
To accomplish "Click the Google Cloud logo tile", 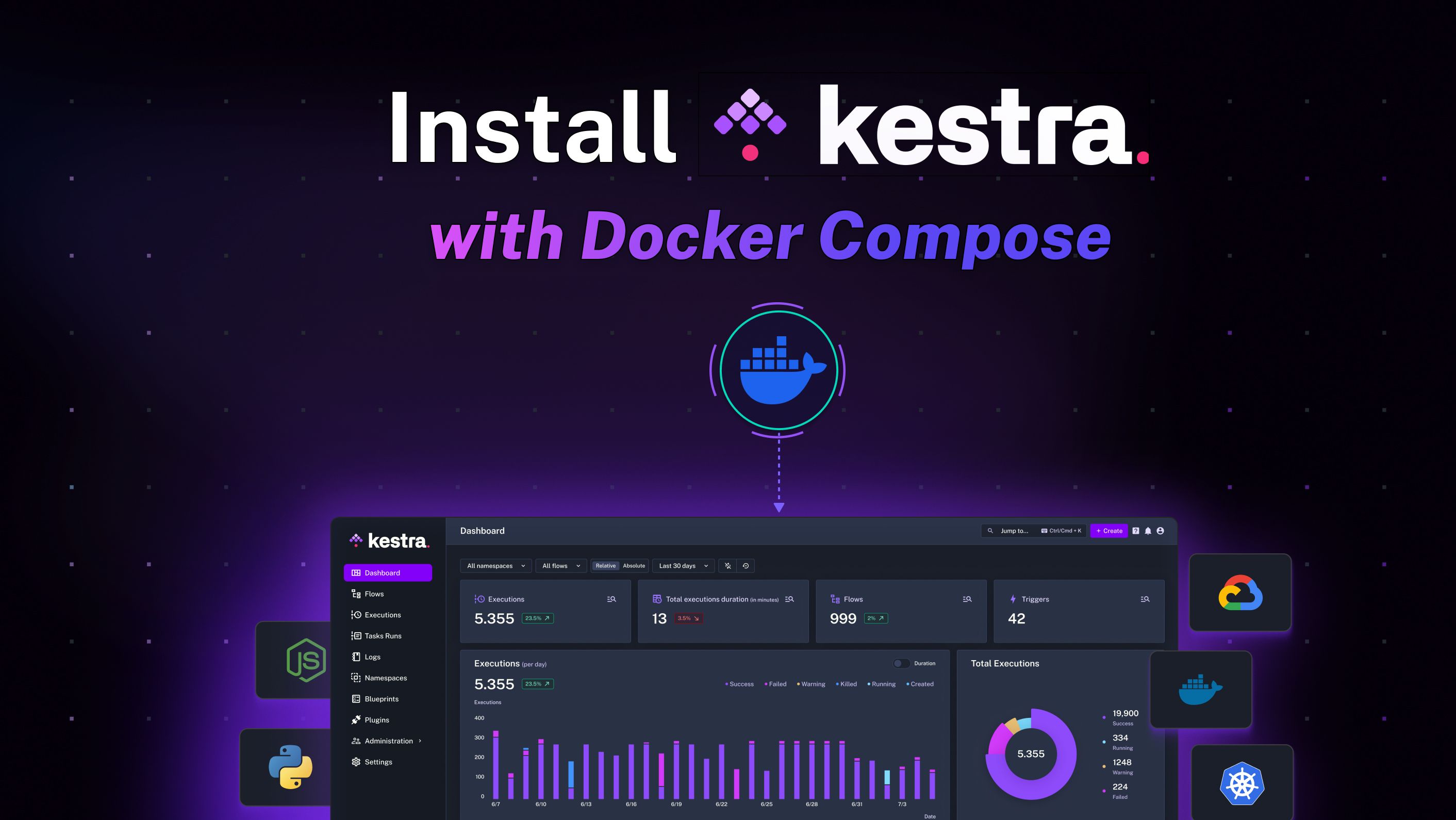I will [x=1240, y=592].
